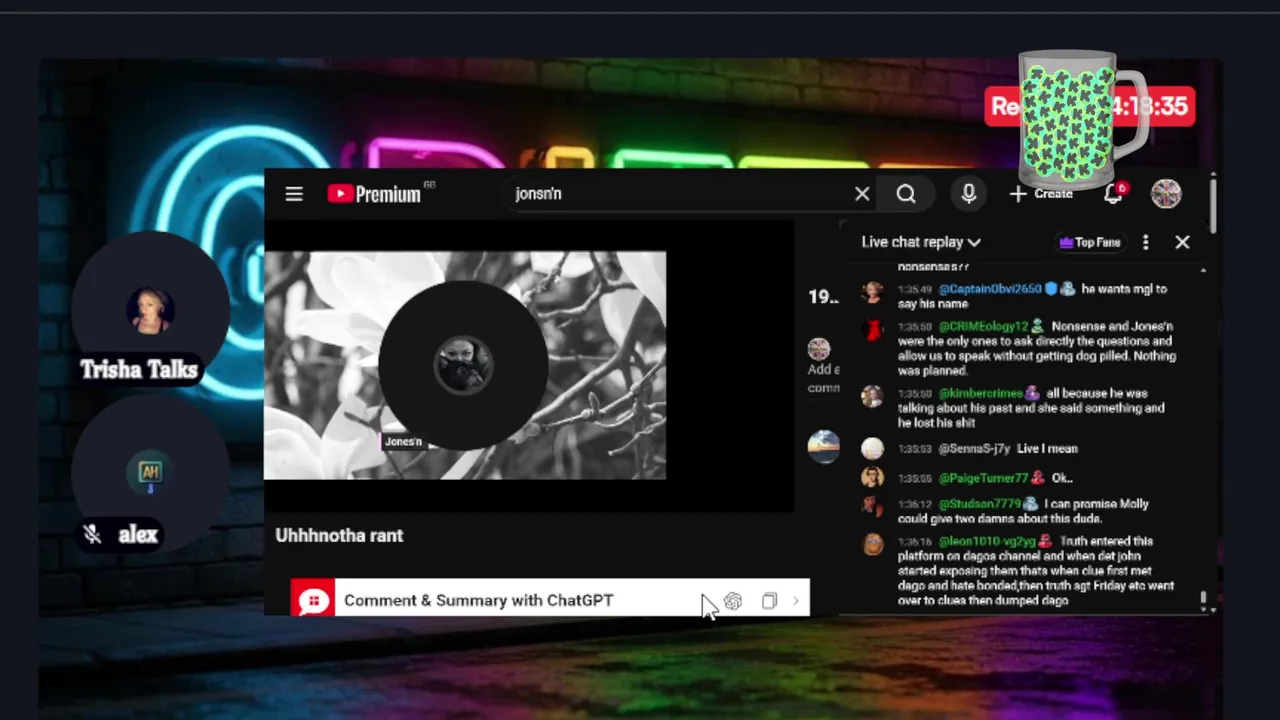Click @SennaS-j7y's white avatar

click(x=872, y=449)
